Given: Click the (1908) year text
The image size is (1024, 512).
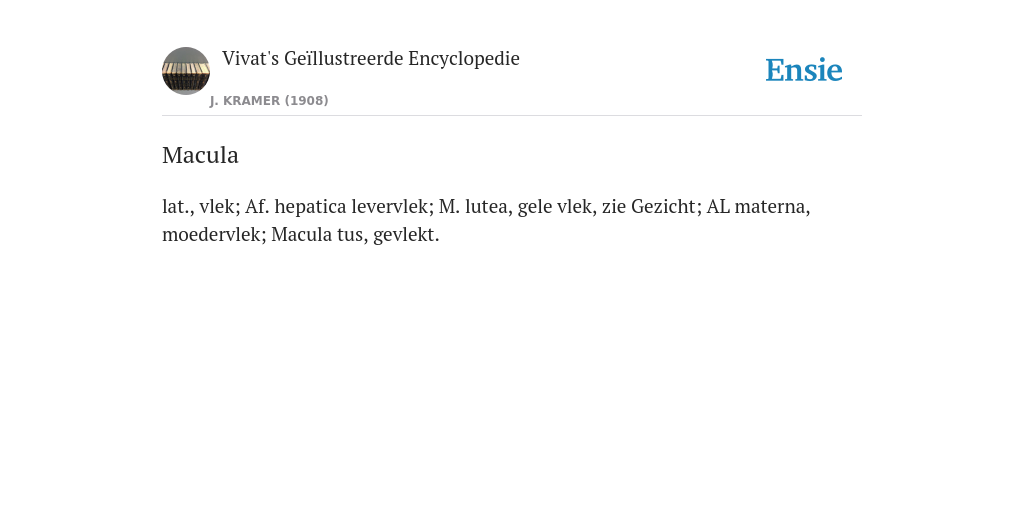Looking at the screenshot, I should click(306, 101).
